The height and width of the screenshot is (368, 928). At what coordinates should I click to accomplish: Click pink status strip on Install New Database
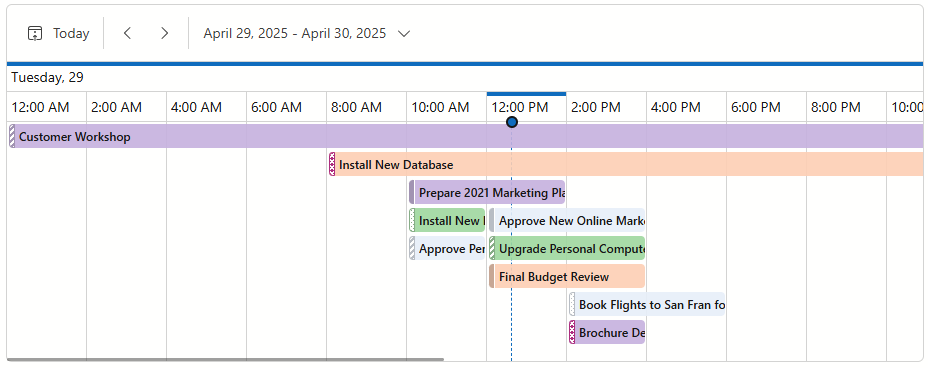coord(332,164)
